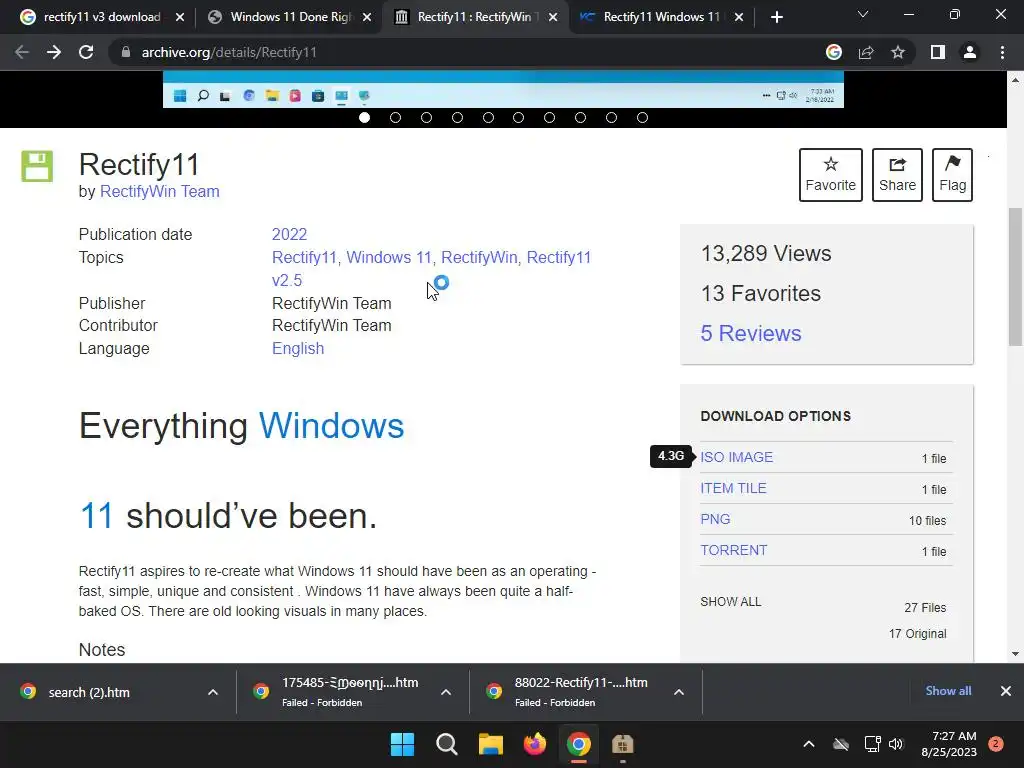
Task: Open the Chrome profile icon
Action: tap(970, 52)
